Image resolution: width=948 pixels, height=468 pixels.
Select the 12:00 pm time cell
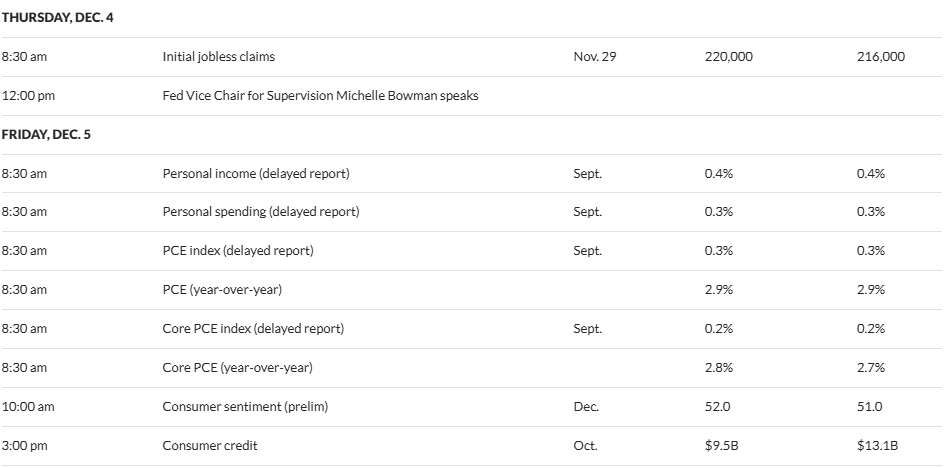click(28, 96)
